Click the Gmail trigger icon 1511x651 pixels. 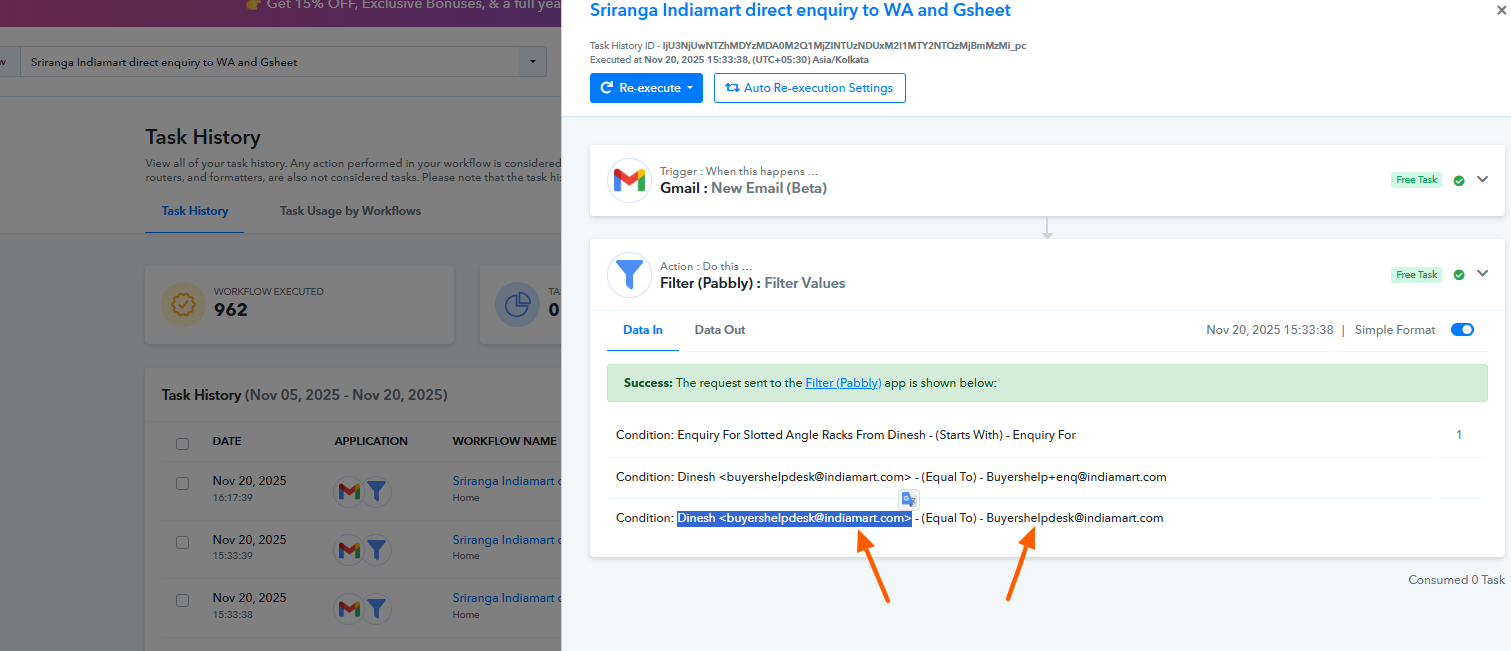[x=629, y=180]
